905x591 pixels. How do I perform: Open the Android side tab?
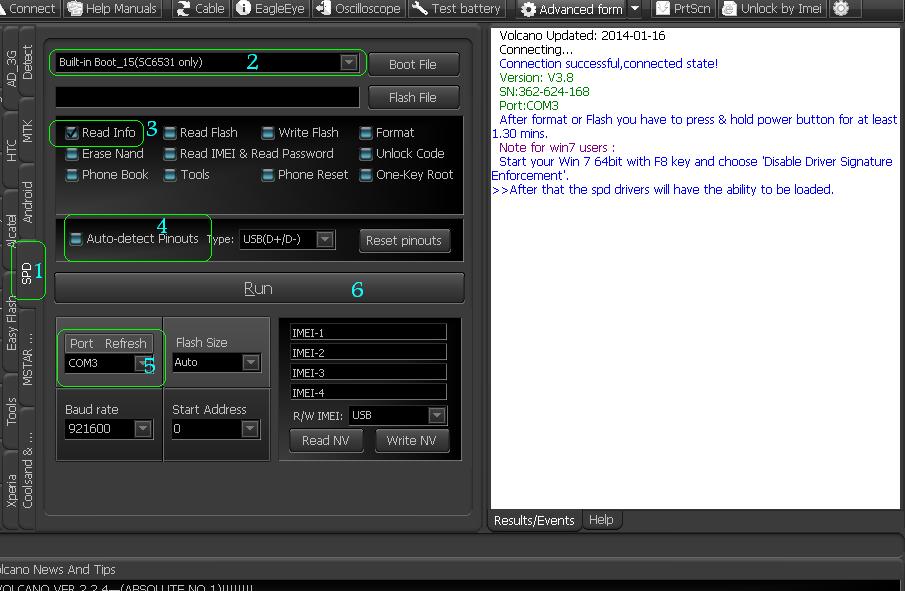click(x=27, y=202)
